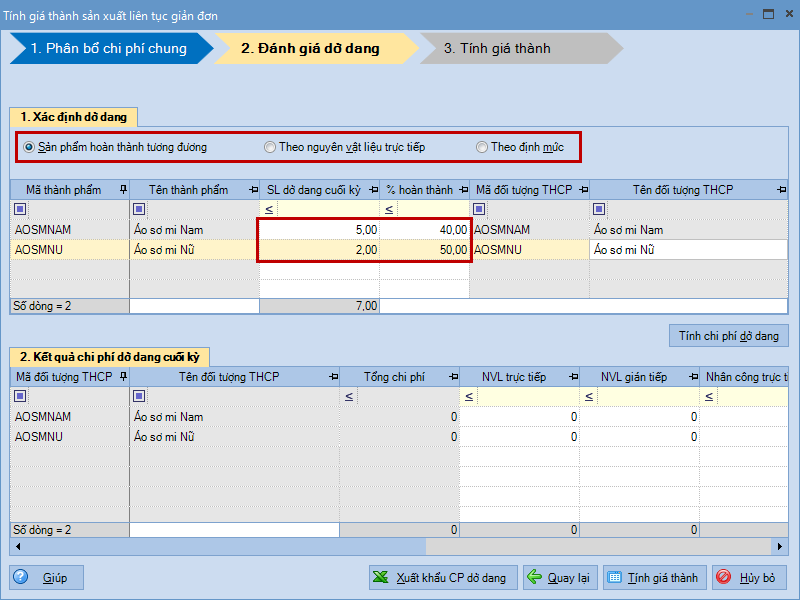Screen dimensions: 800x600
Task: Pin the Mã thành phẩm column
Action: coord(123,190)
